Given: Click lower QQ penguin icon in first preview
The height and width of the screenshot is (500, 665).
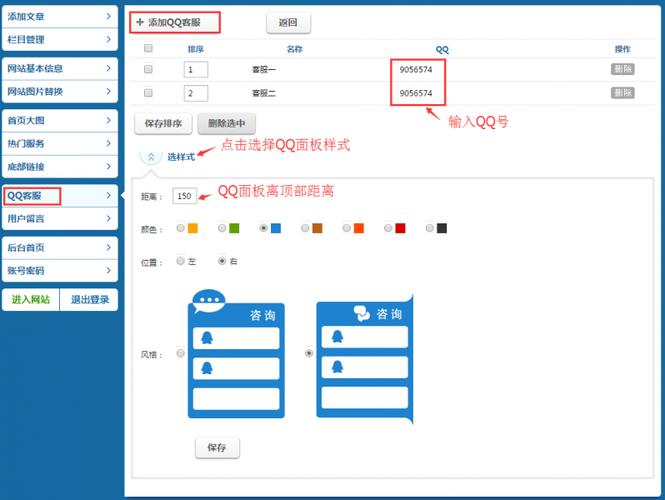Looking at the screenshot, I should coord(207,368).
